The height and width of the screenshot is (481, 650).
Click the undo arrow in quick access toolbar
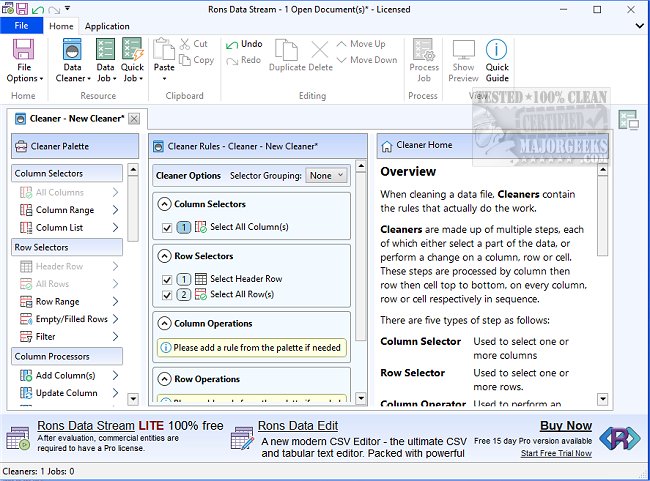[38, 9]
